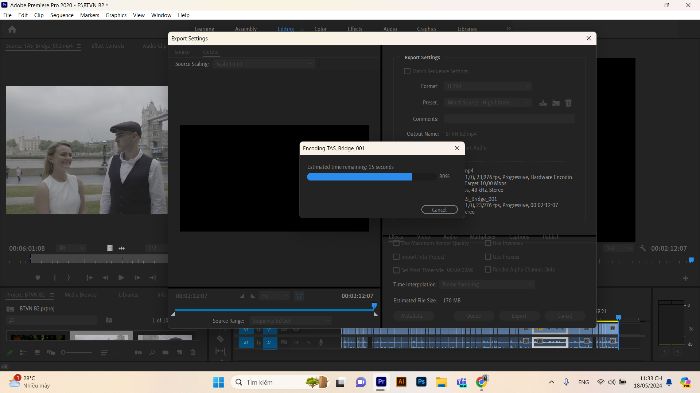Open the Time Interpolation dropdown
The image size is (700, 393).
487,284
